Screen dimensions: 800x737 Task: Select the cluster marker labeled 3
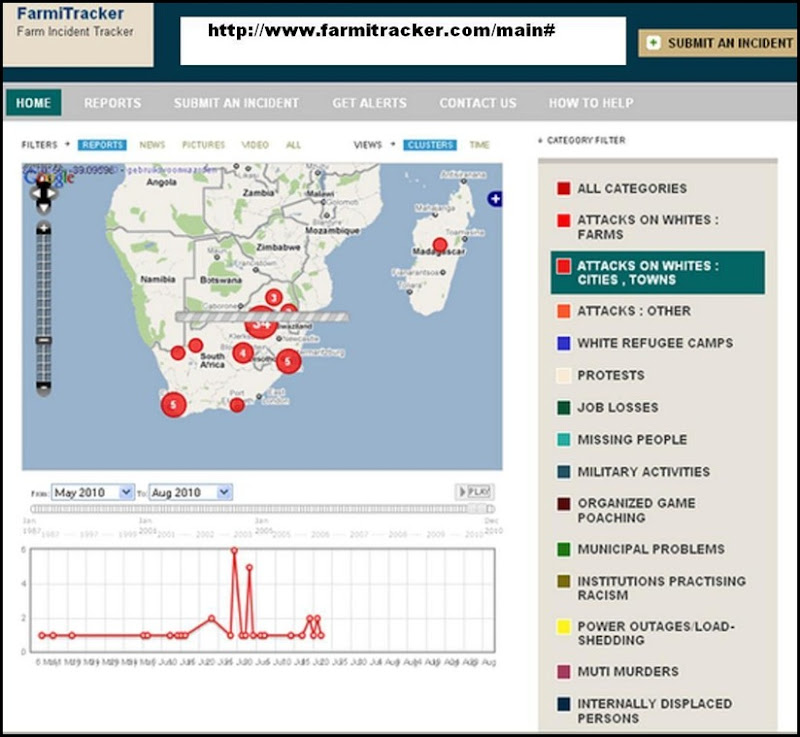click(273, 297)
